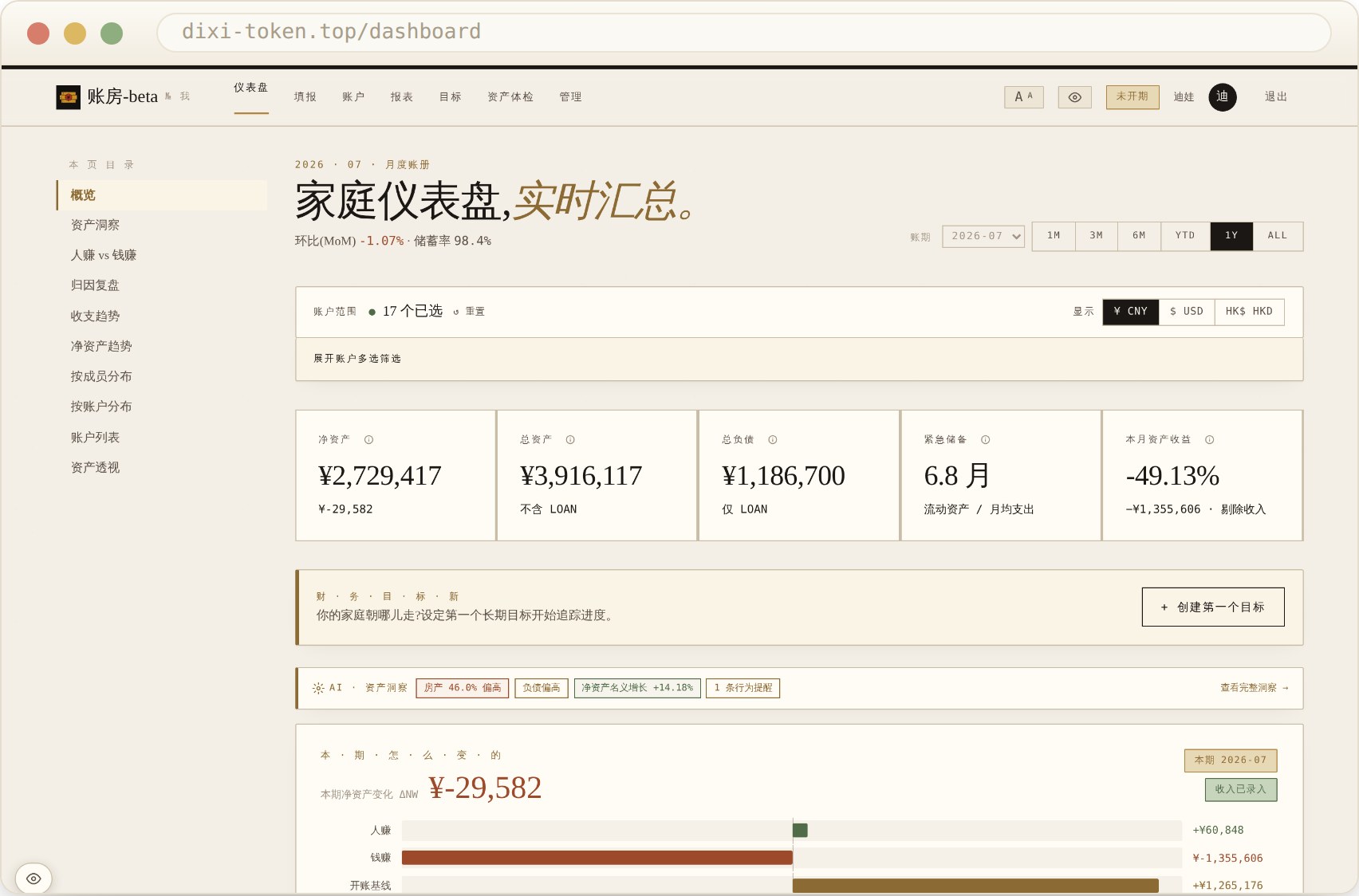1359x896 pixels.
Task: Open the 迪 user avatar
Action: [1222, 97]
